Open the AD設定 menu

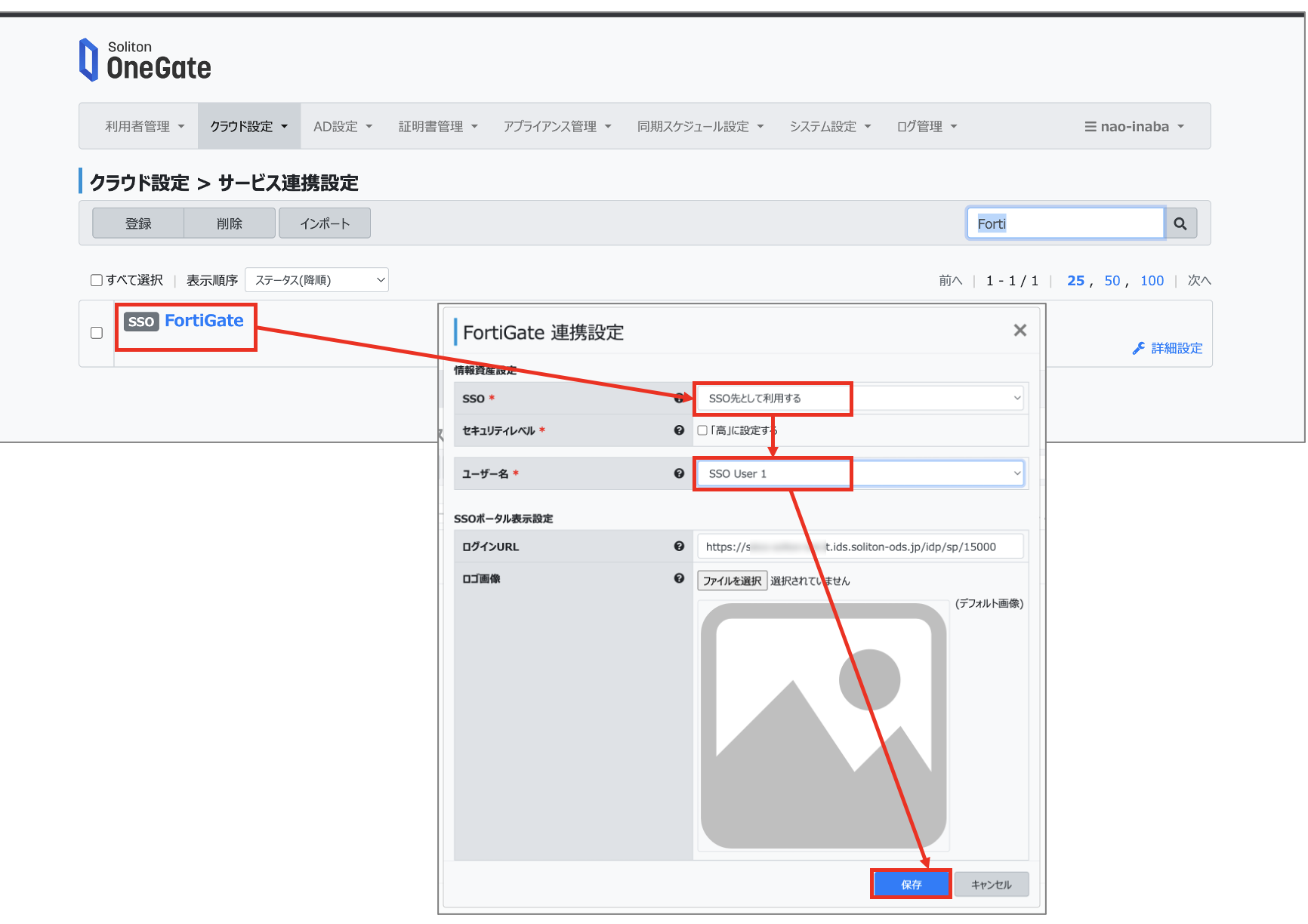coord(343,127)
